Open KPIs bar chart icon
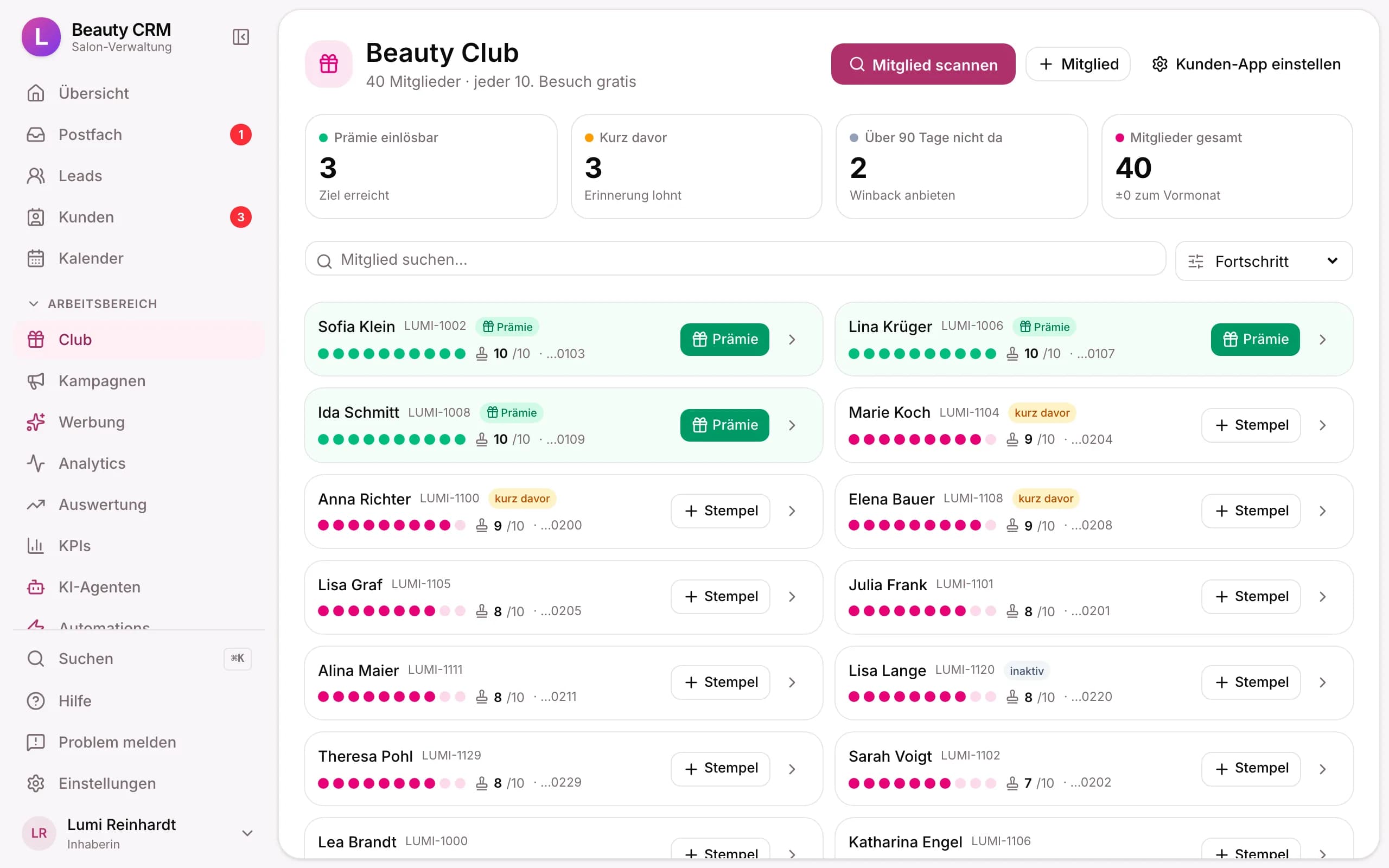1389x868 pixels. click(36, 546)
